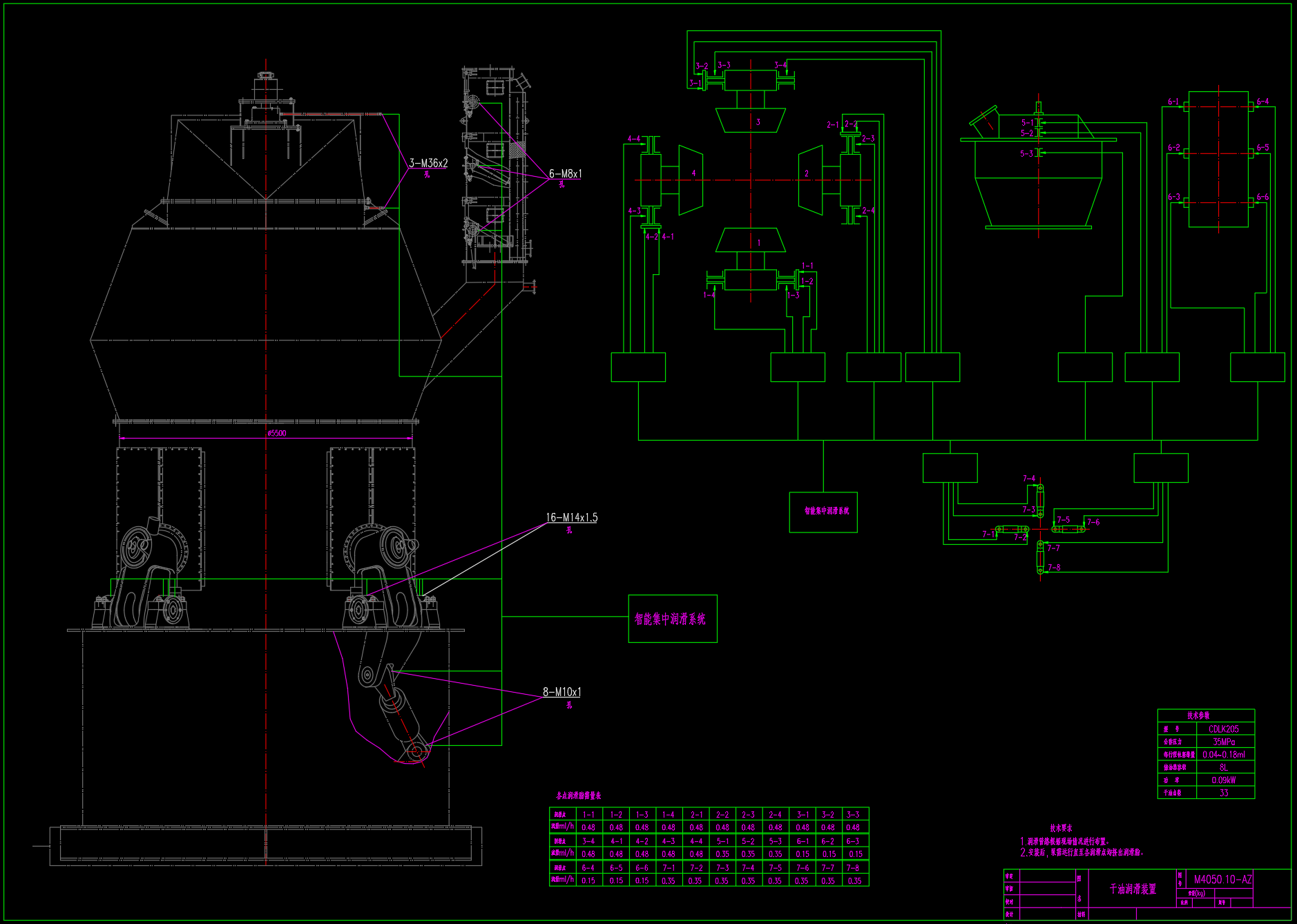
Task: Select lubrication point 1-1 table cell
Action: click(x=588, y=815)
